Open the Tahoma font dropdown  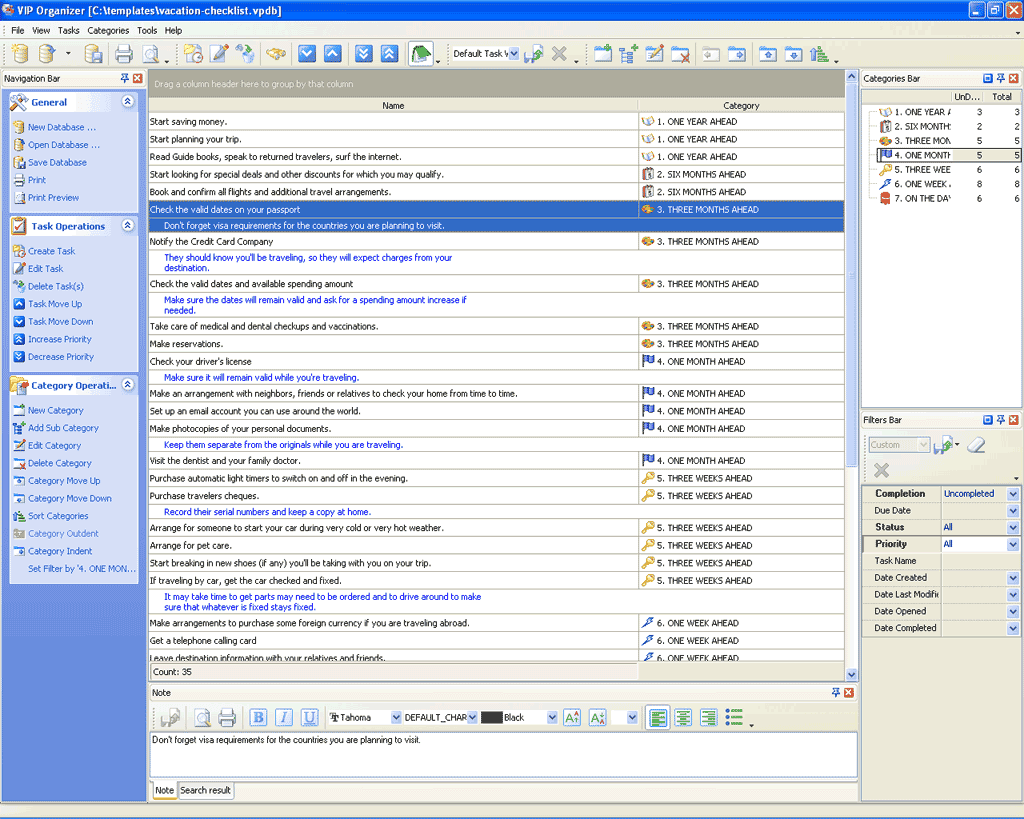click(396, 717)
